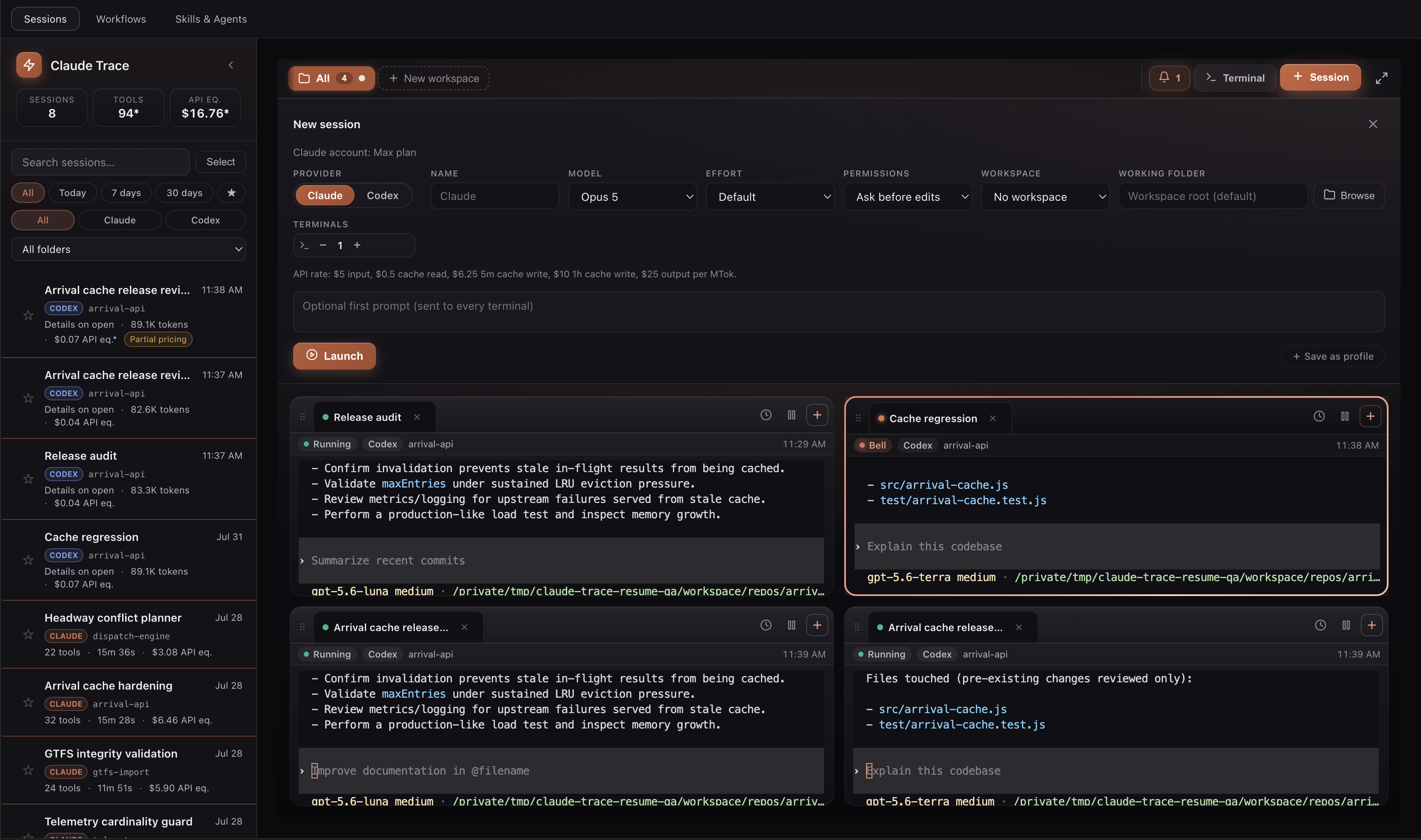The height and width of the screenshot is (840, 1421).
Task: Select the Claude provider option
Action: [325, 195]
